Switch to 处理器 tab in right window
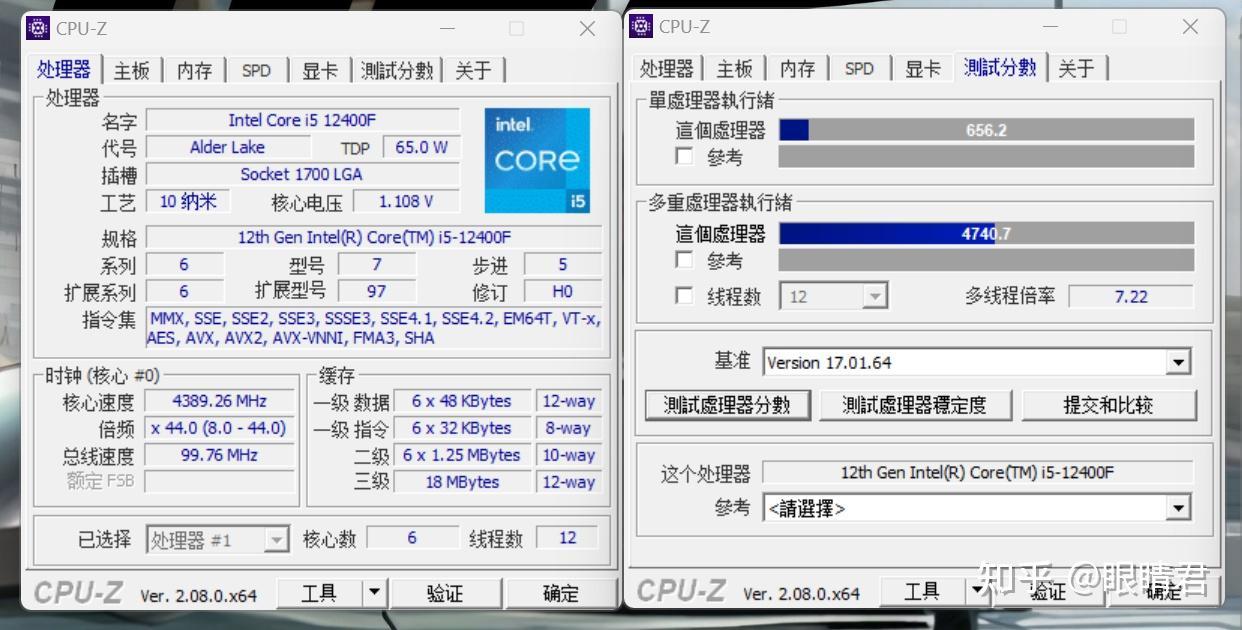The width and height of the screenshot is (1242, 630). point(666,68)
